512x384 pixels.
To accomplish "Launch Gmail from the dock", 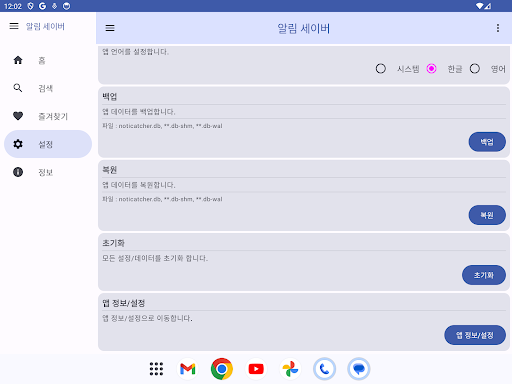I will (188, 369).
